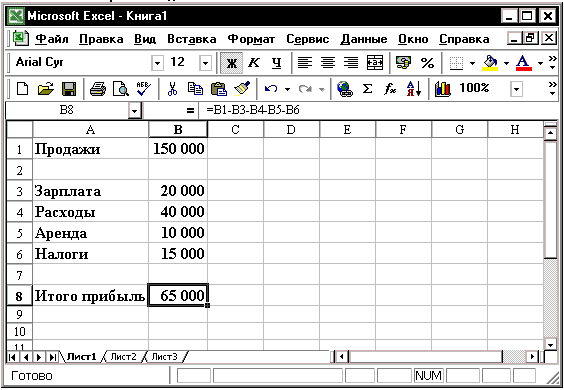This screenshot has width=564, height=390.
Task: Apply red font color A
Action: (x=523, y=63)
